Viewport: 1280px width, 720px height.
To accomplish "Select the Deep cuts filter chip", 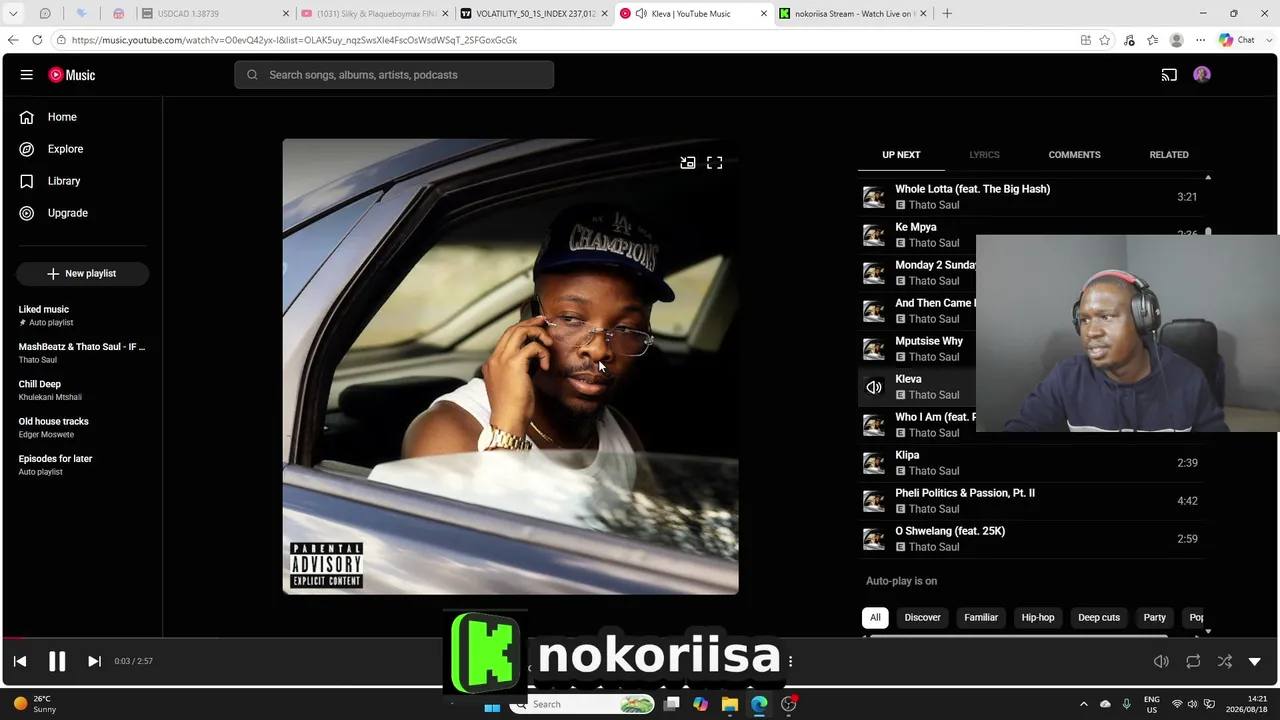I will (x=1099, y=618).
